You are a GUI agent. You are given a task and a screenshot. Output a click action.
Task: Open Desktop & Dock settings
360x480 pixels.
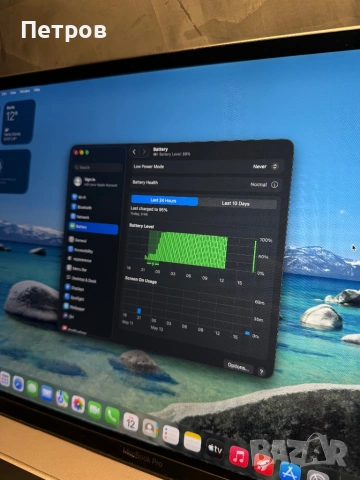[81, 279]
